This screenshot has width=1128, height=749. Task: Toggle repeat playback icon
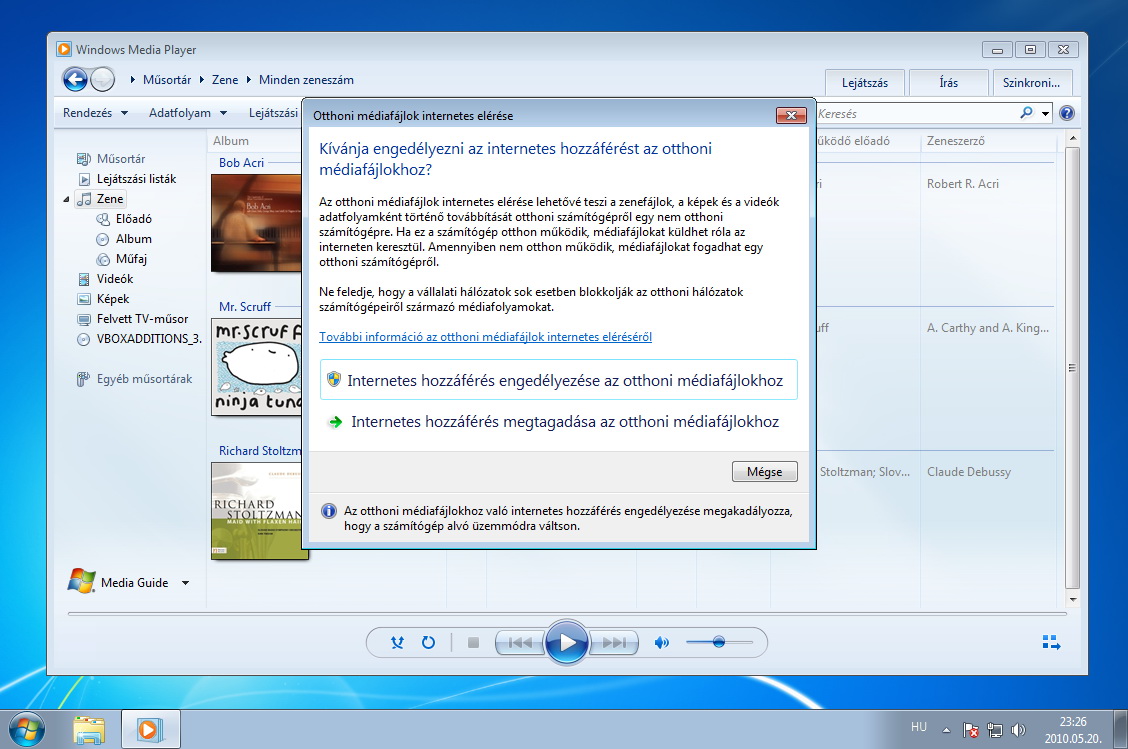[428, 643]
